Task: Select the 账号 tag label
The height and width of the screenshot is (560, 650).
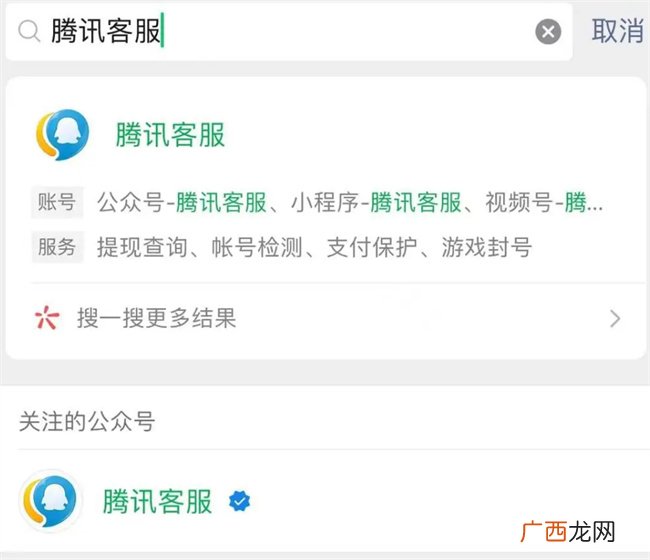Action: click(x=57, y=202)
